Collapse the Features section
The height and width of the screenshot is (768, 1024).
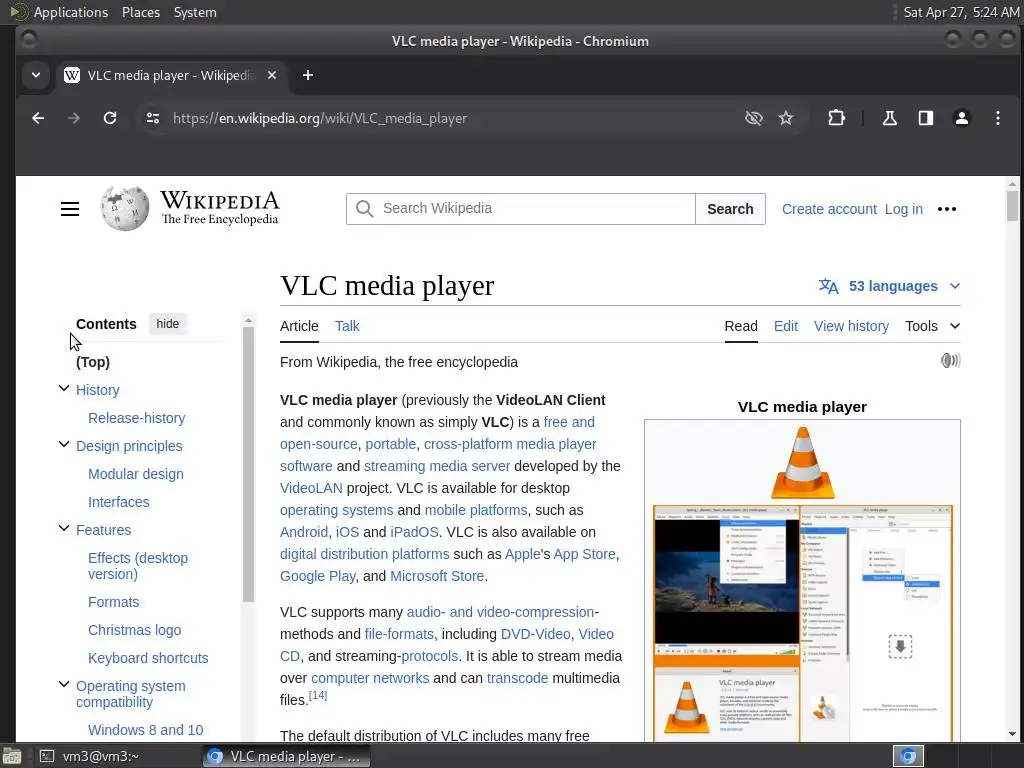[x=64, y=528]
